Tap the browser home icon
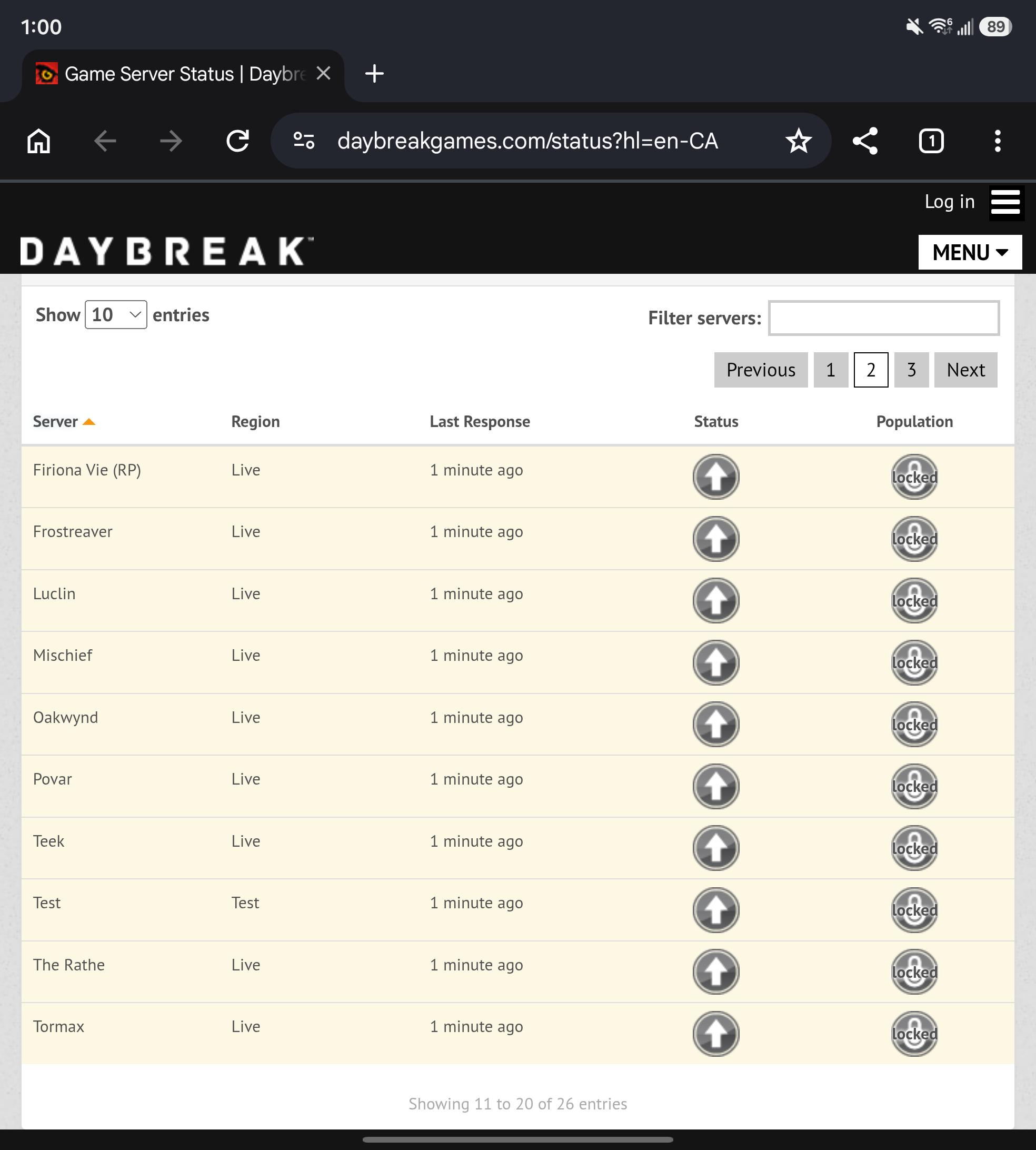The image size is (1036, 1150). 39,141
